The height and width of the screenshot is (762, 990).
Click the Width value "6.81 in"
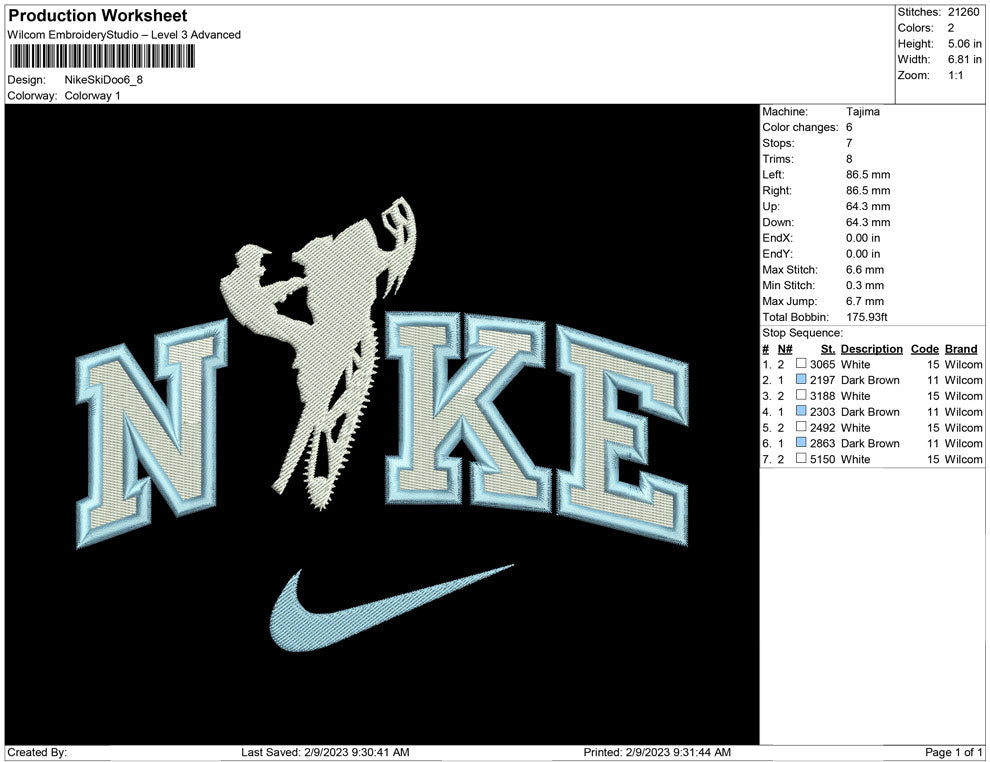[965, 59]
